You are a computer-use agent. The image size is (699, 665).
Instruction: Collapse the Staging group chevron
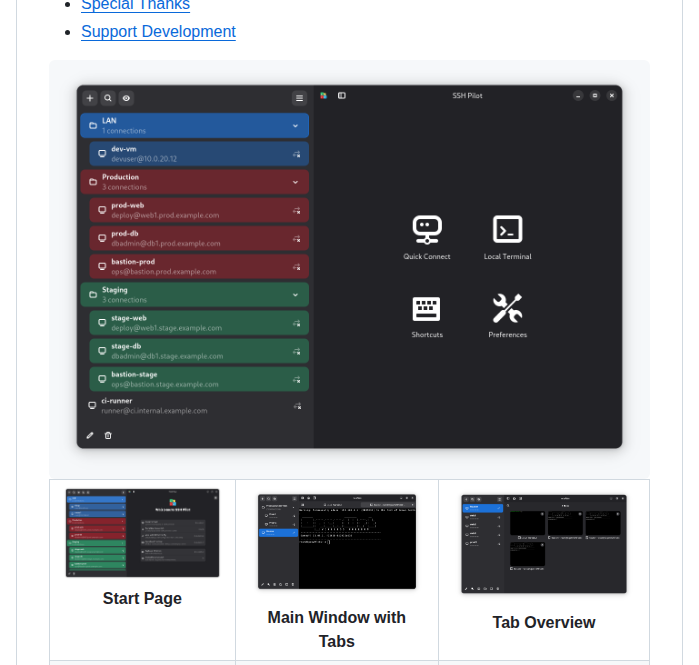295,295
